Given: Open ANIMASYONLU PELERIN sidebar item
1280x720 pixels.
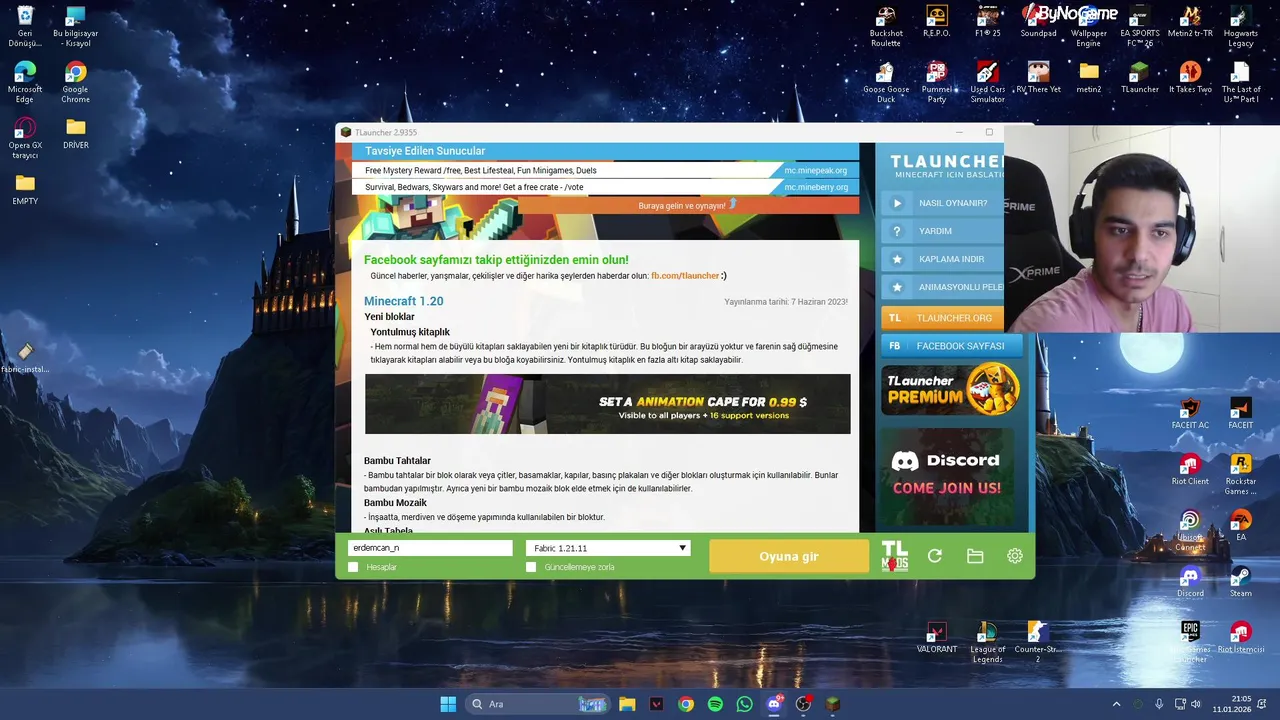Looking at the screenshot, I should (x=942, y=287).
